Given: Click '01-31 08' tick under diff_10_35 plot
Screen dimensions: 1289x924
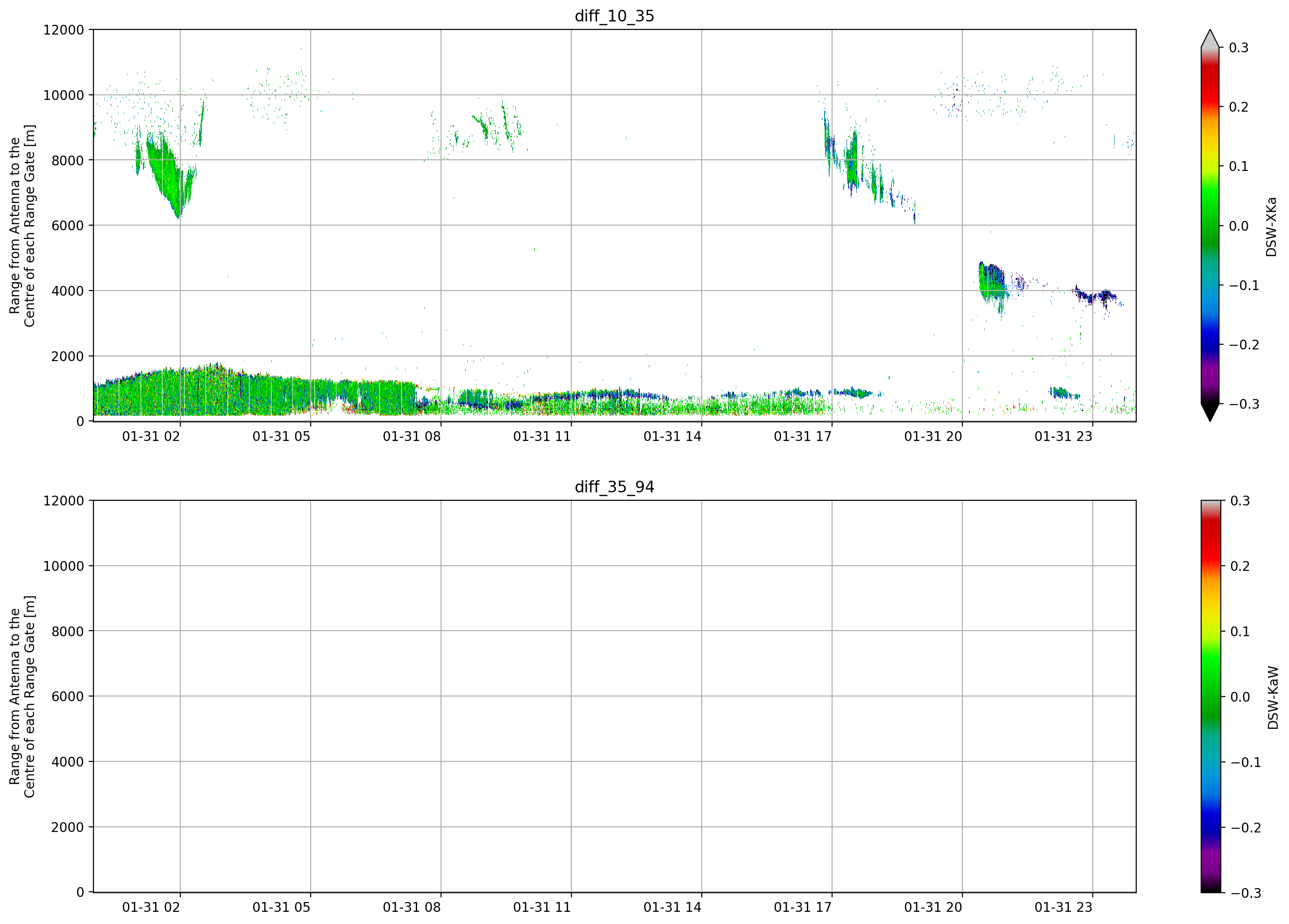Looking at the screenshot, I should tap(412, 436).
